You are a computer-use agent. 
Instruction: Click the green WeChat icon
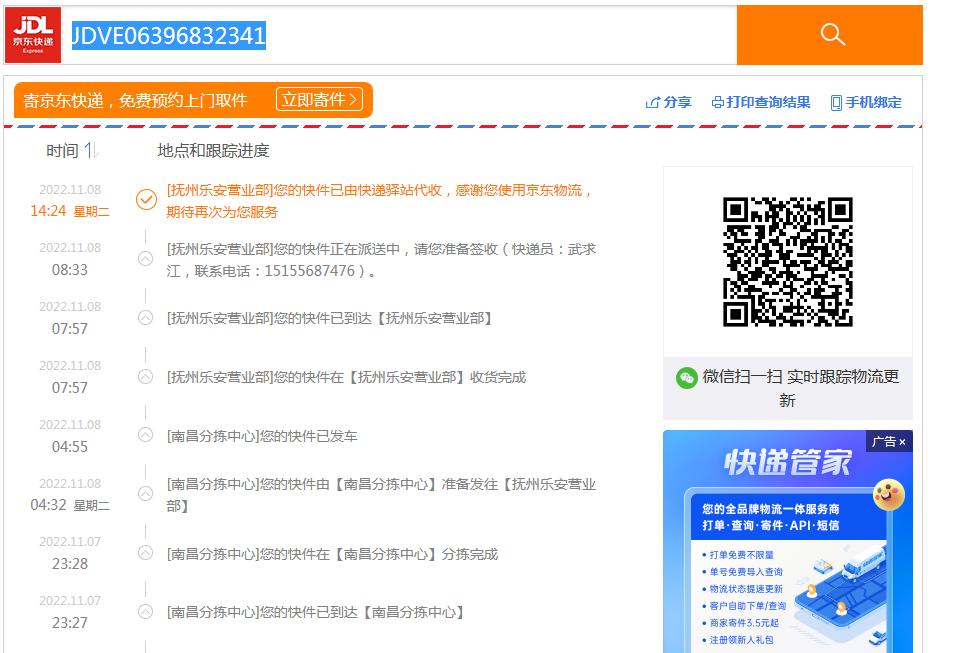(687, 378)
